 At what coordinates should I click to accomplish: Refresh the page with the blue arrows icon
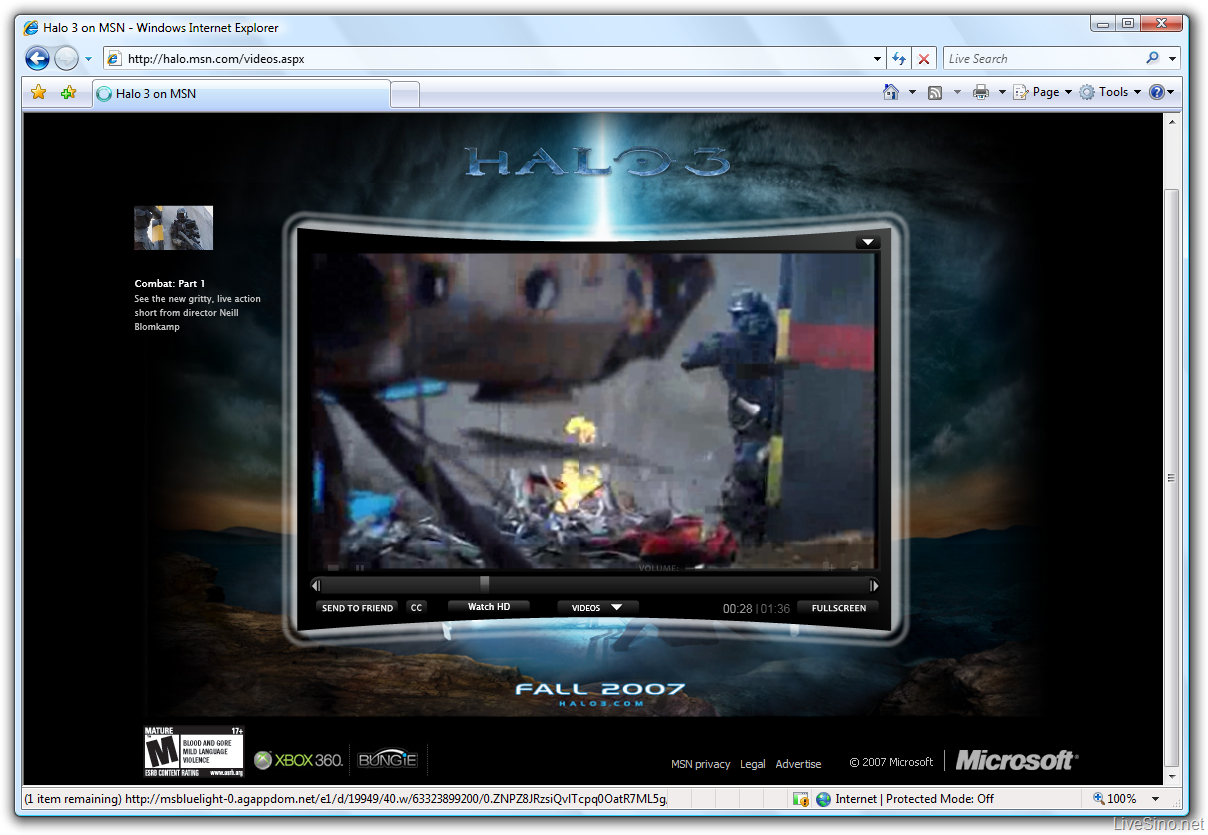pyautogui.click(x=898, y=59)
